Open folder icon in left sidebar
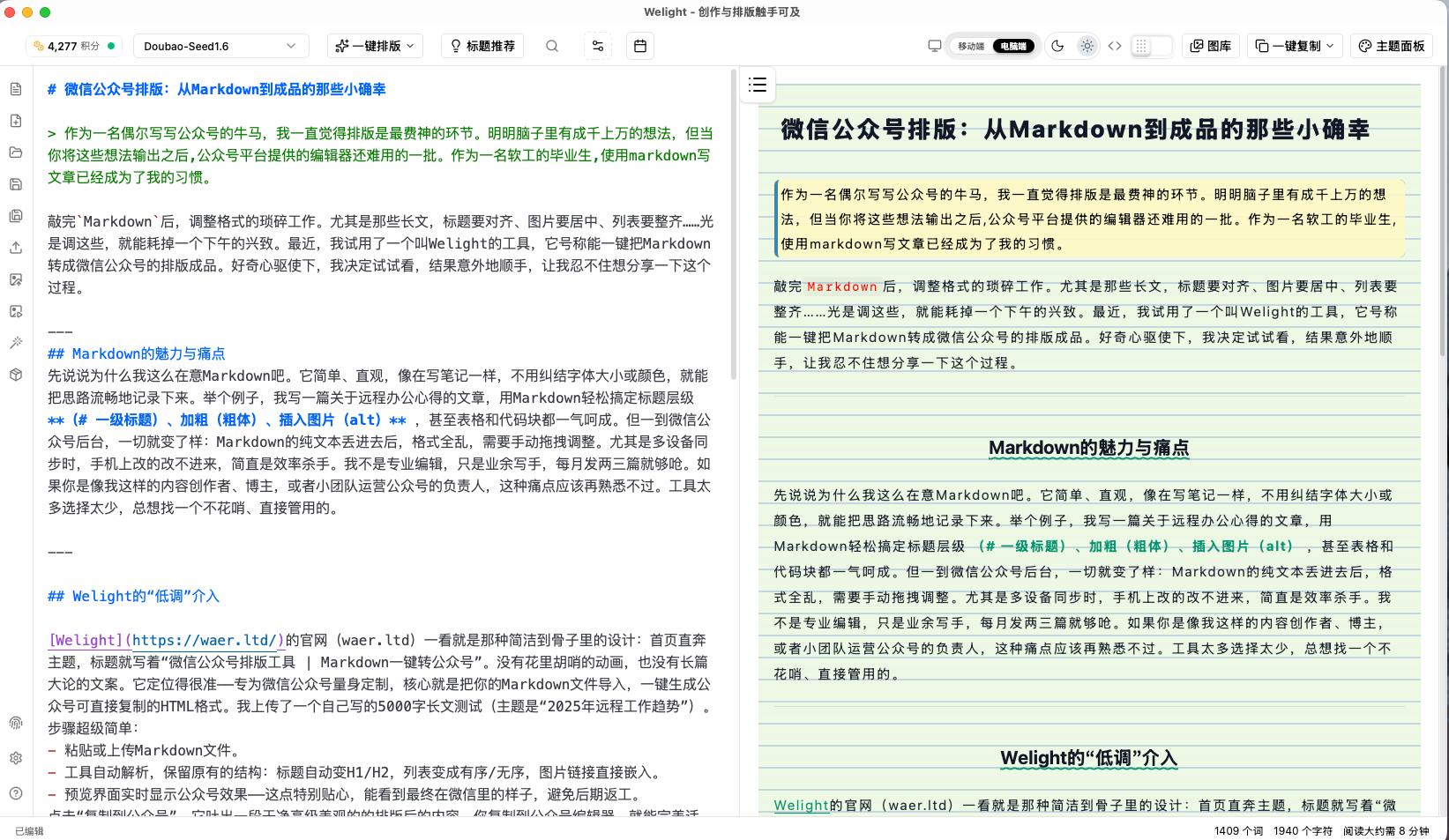 point(16,152)
